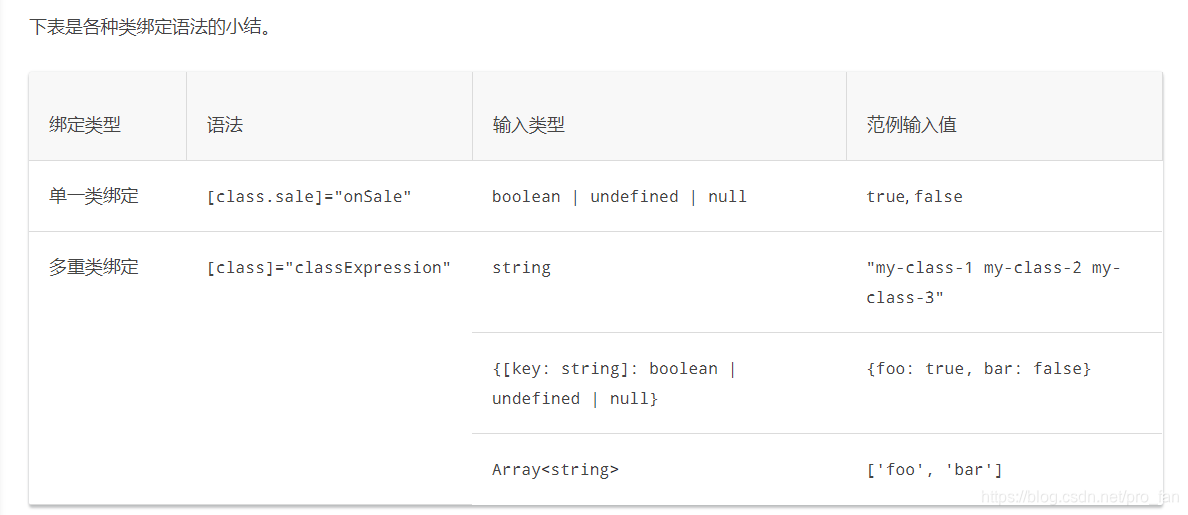Image resolution: width=1188 pixels, height=515 pixels.
Task: Click the blog.csdn.net watermark link
Action: 1080,497
